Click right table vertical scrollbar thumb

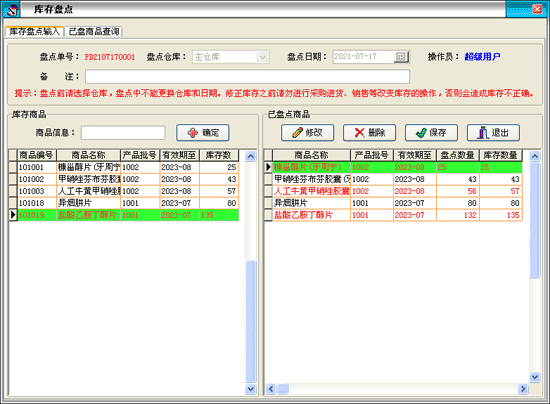click(535, 220)
